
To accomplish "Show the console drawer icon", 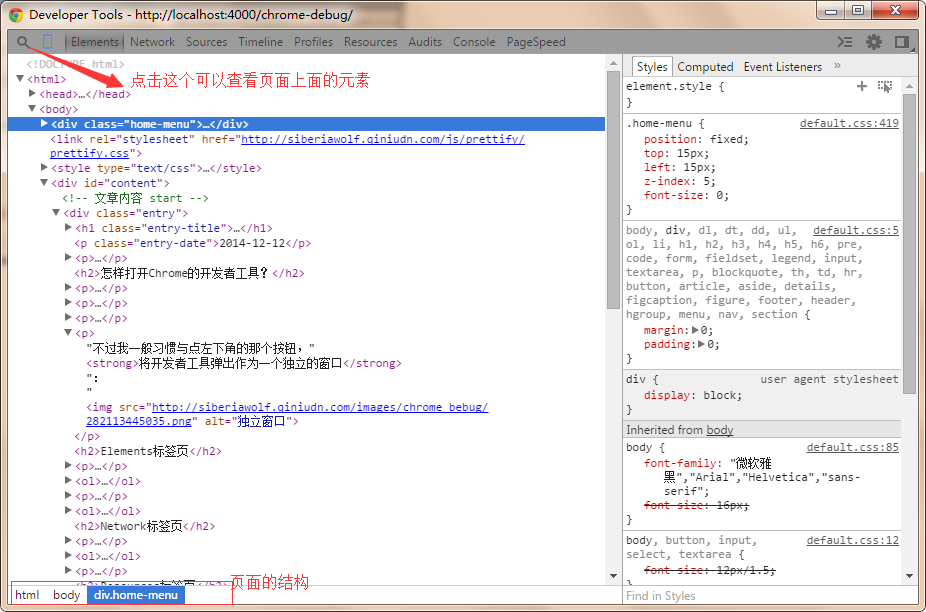I will (x=845, y=42).
